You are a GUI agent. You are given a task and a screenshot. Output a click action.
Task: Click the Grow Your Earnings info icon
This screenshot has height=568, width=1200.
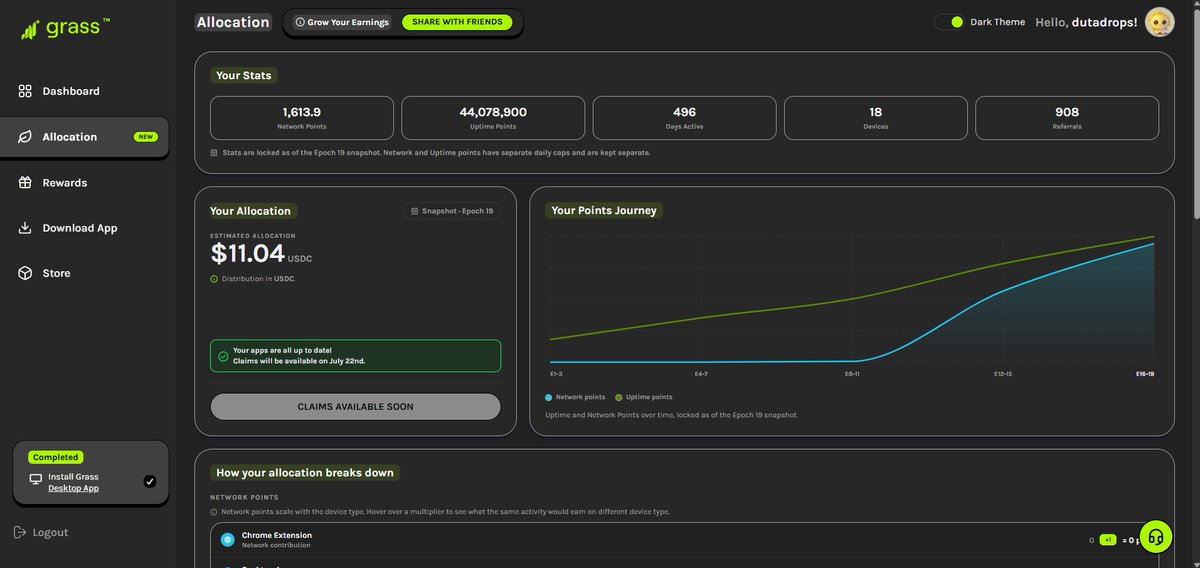point(300,22)
